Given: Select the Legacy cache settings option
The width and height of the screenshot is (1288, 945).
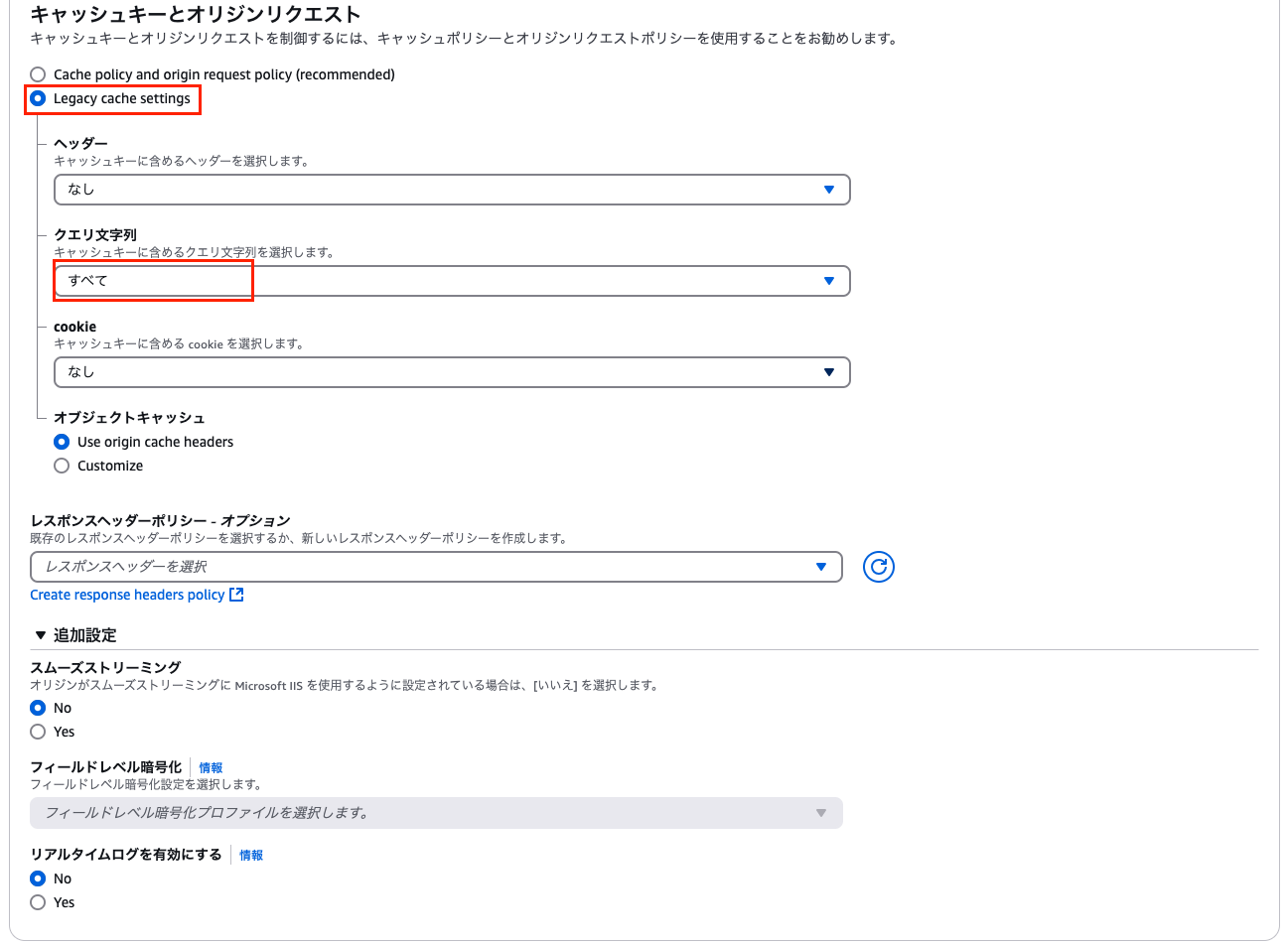Looking at the screenshot, I should [37, 98].
